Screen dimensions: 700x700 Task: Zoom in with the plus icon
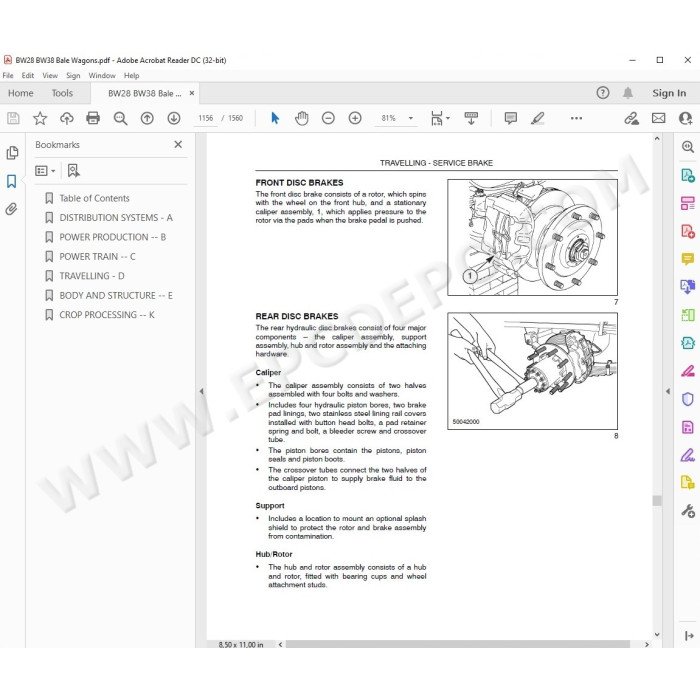click(355, 118)
